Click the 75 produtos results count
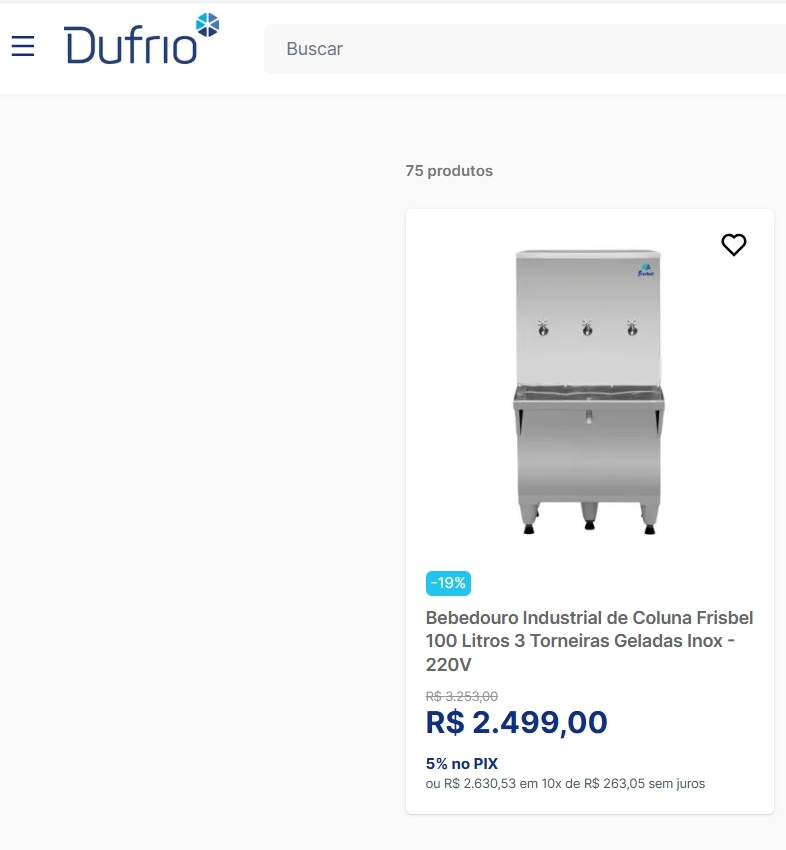The width and height of the screenshot is (786, 850). (x=449, y=171)
